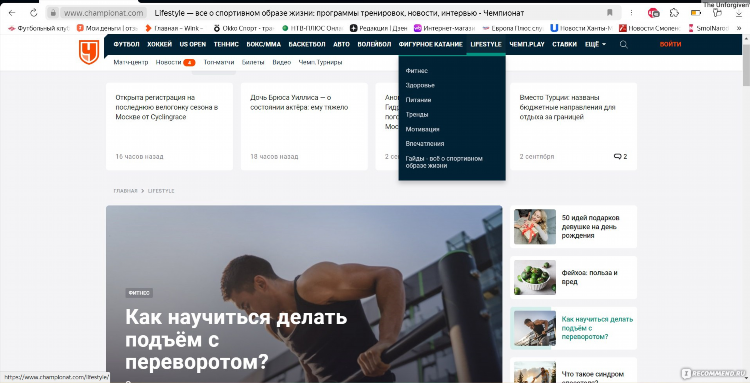Expand the ЕЩЁ dropdown in site navigation
The height and width of the screenshot is (383, 750).
(595, 44)
